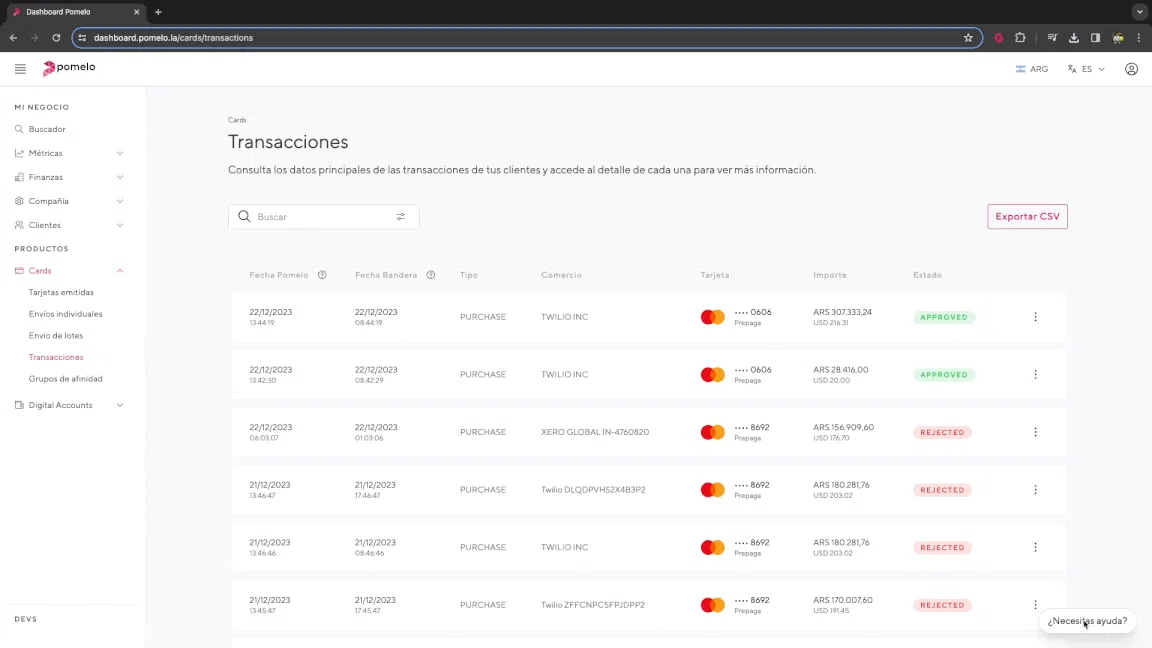Click the Pomelo logo
This screenshot has height=648, width=1152.
click(x=69, y=68)
